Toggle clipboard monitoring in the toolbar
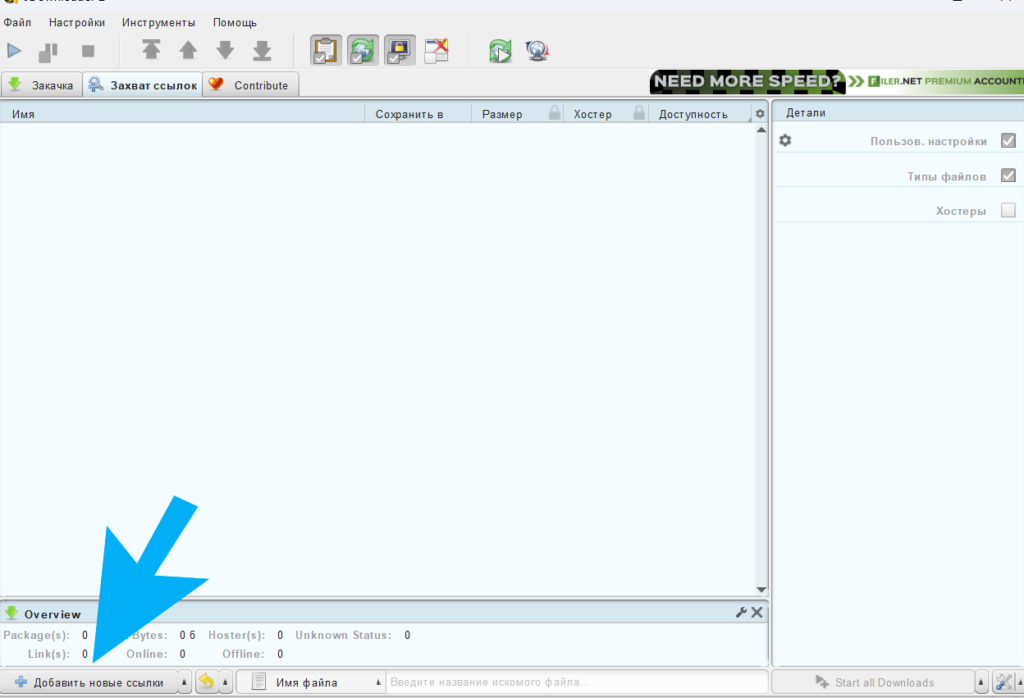The height and width of the screenshot is (698, 1024). coord(325,50)
